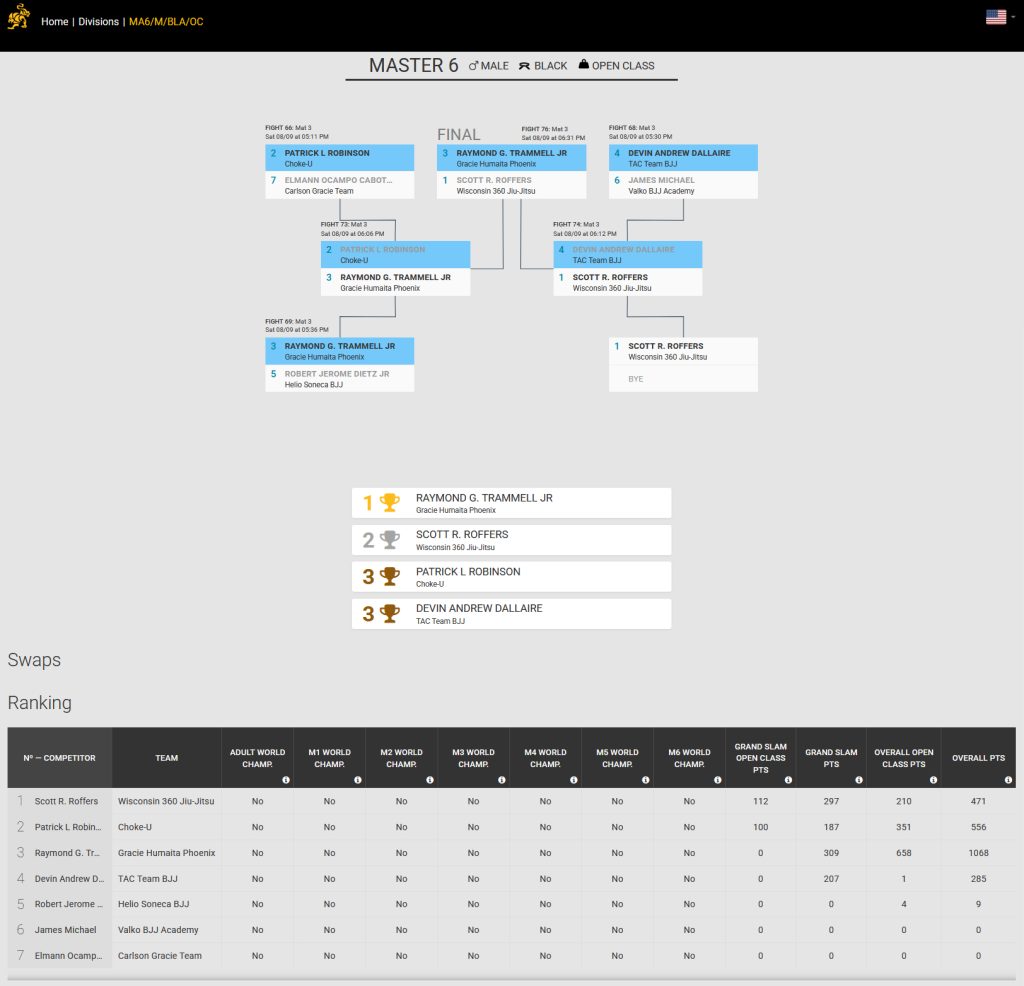The height and width of the screenshot is (986, 1024).
Task: Click Raymond G. Trammell Jr in the Final
Action: point(511,158)
